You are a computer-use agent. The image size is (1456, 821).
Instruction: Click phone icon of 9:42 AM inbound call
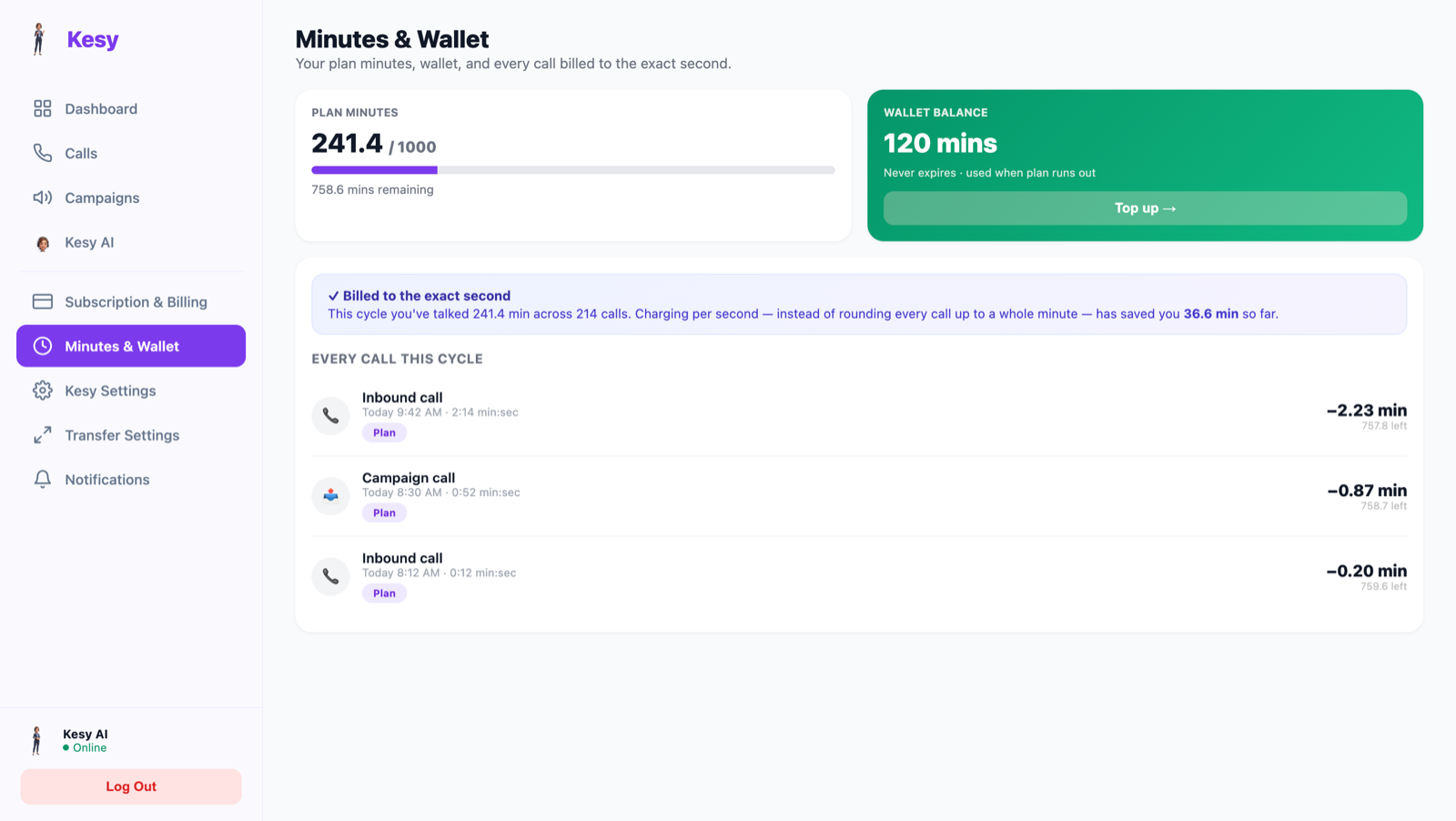(x=330, y=415)
